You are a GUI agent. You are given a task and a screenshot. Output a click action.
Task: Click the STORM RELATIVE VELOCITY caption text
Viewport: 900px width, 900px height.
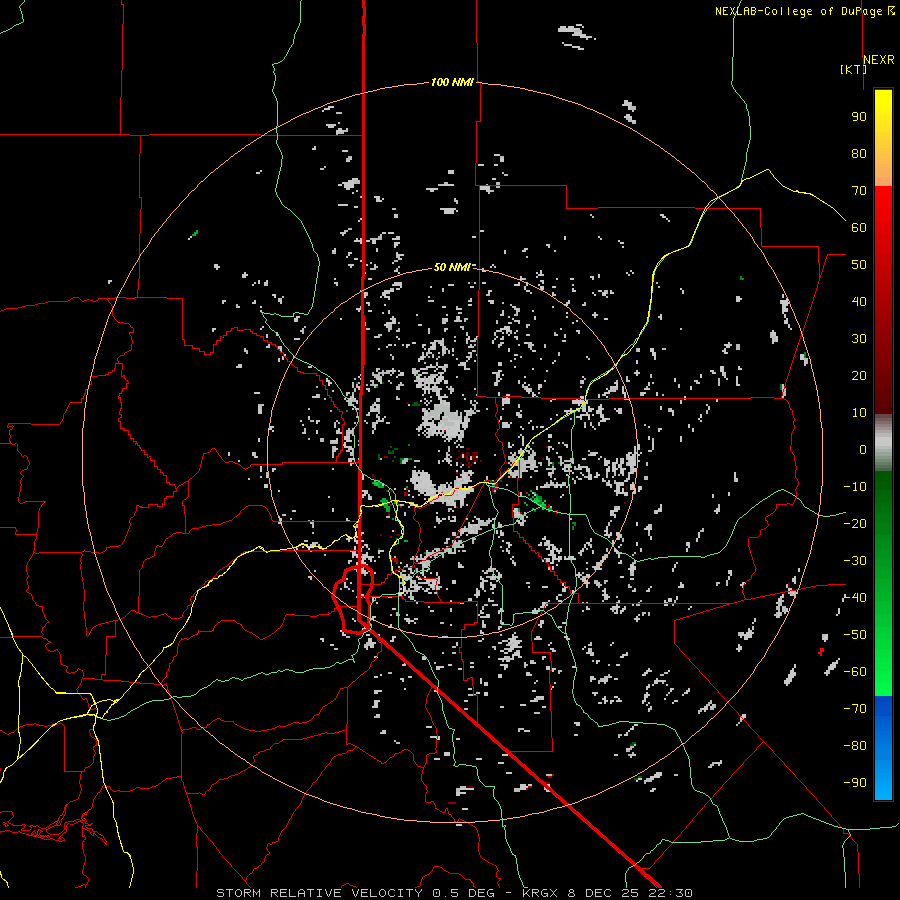point(319,893)
